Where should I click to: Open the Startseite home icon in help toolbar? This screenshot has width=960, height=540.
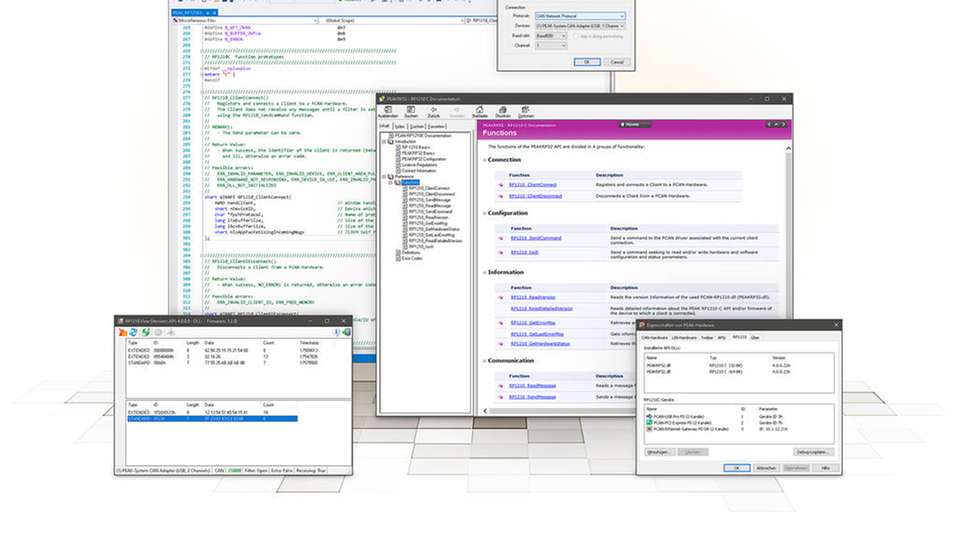tap(479, 110)
